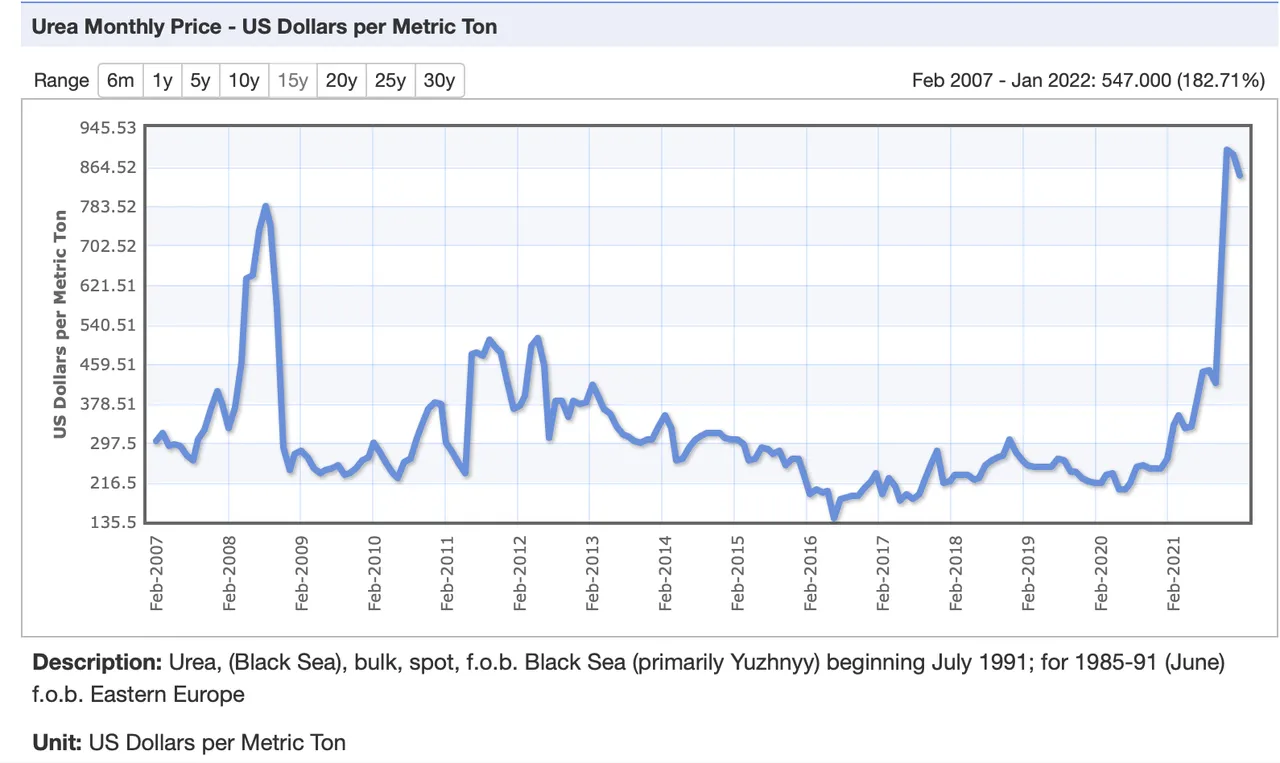Select the 1y range button

163,81
